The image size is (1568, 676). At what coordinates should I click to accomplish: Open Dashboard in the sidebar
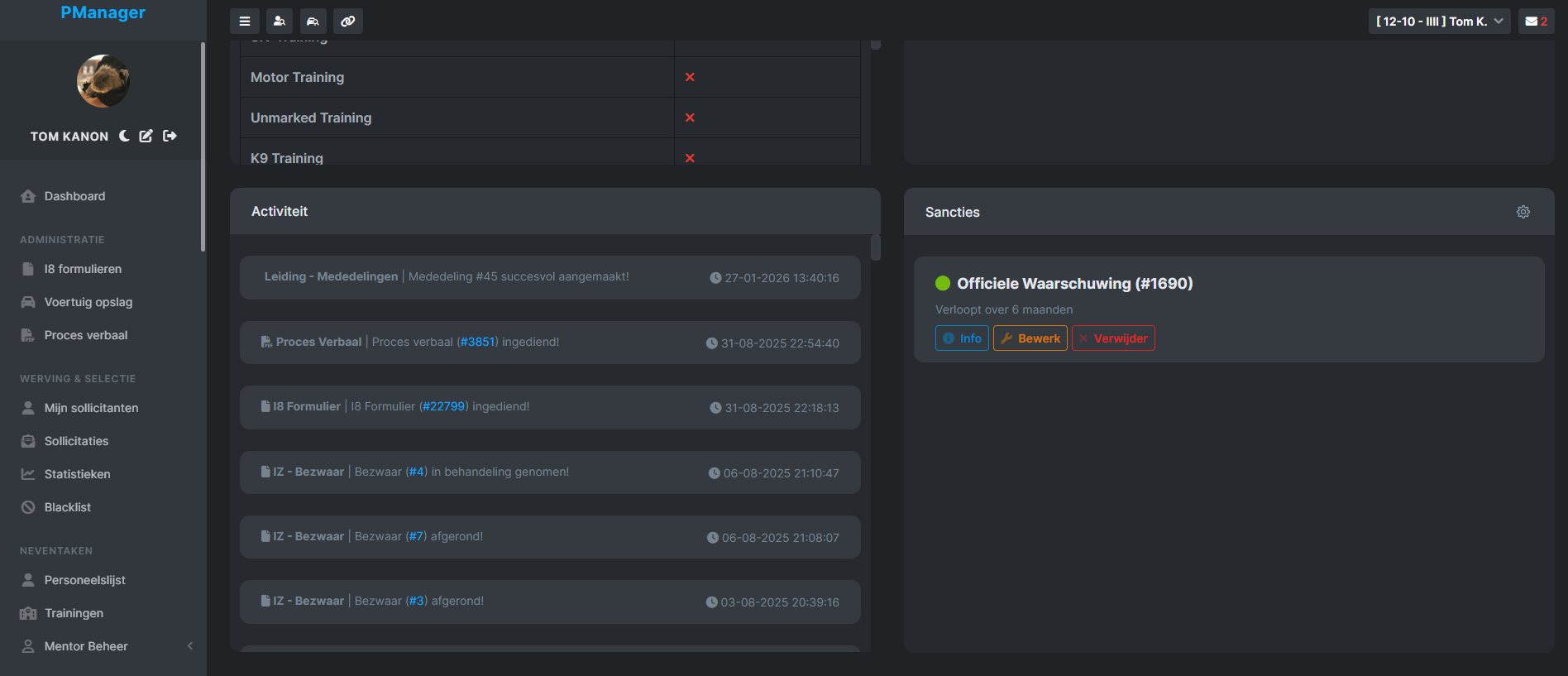(74, 196)
